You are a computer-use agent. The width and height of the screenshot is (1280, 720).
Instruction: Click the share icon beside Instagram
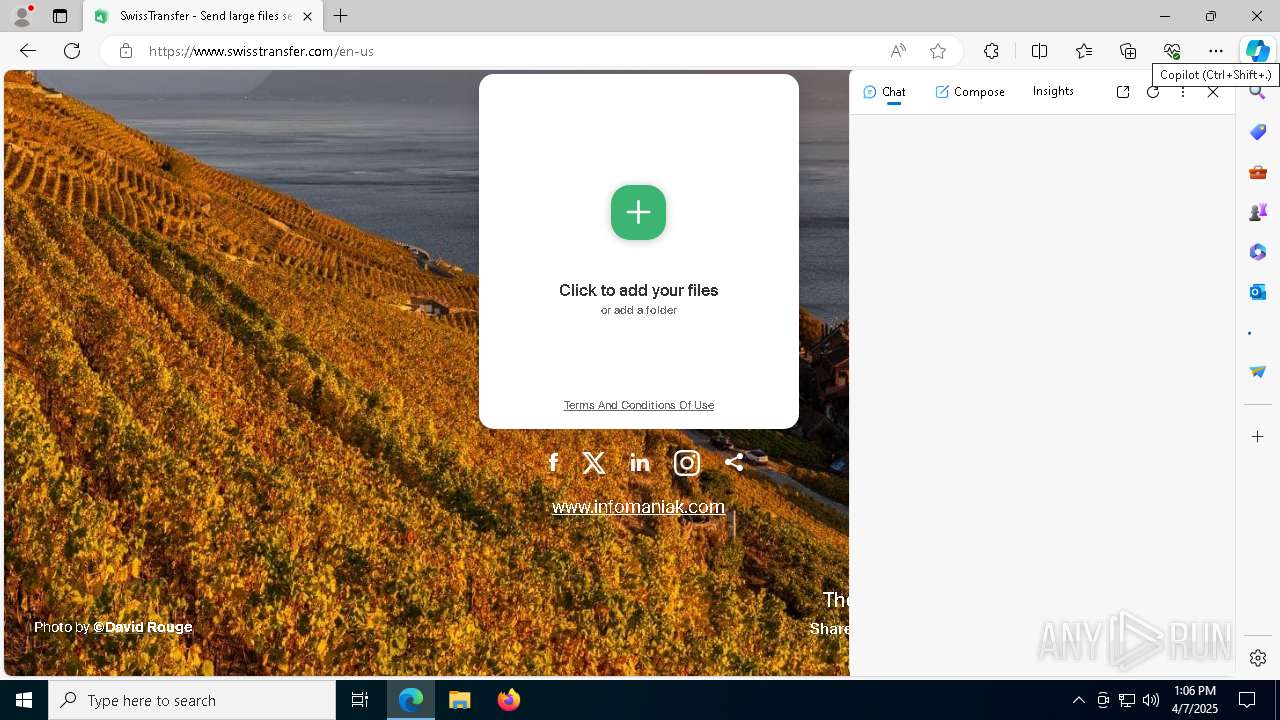pos(734,462)
